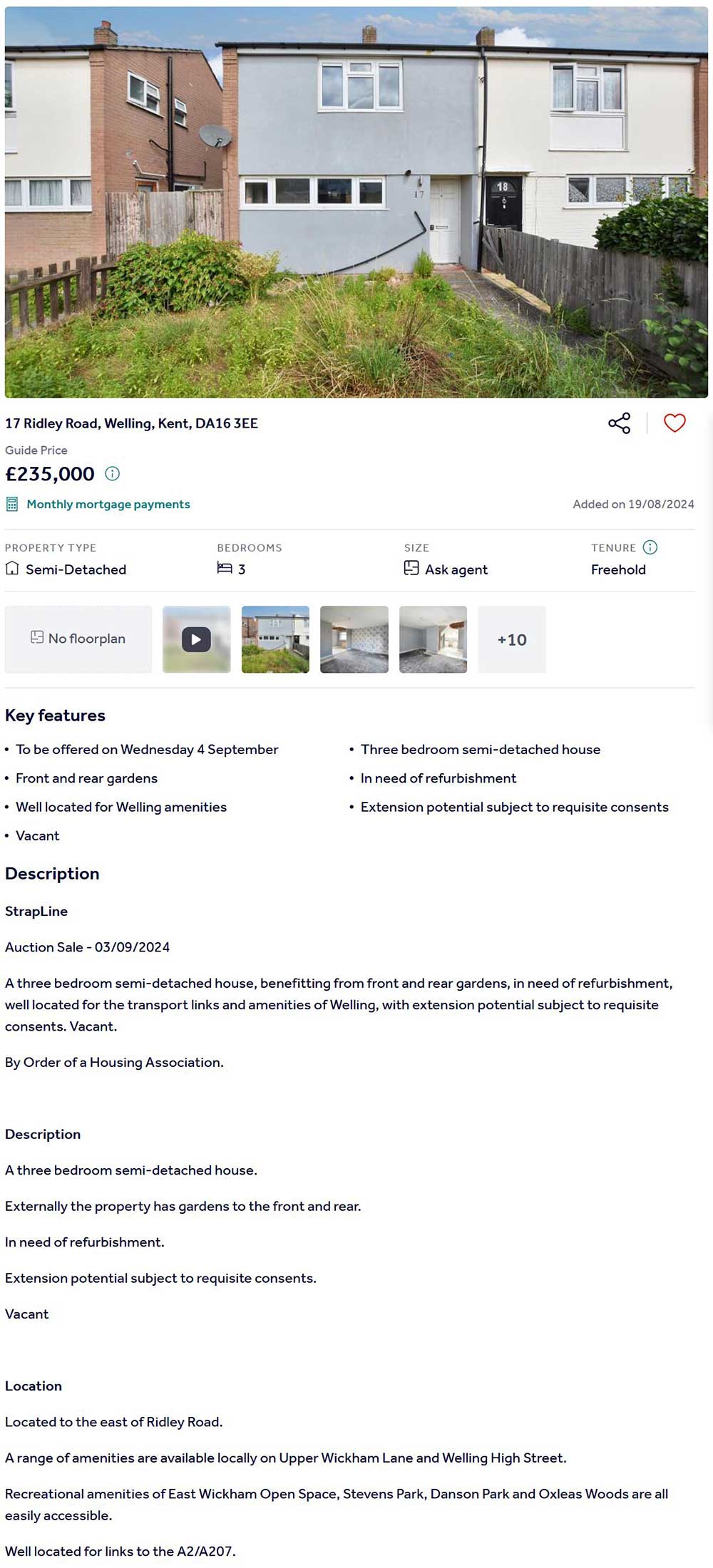Click the No floorplan button
The image size is (713, 1568).
coord(78,639)
